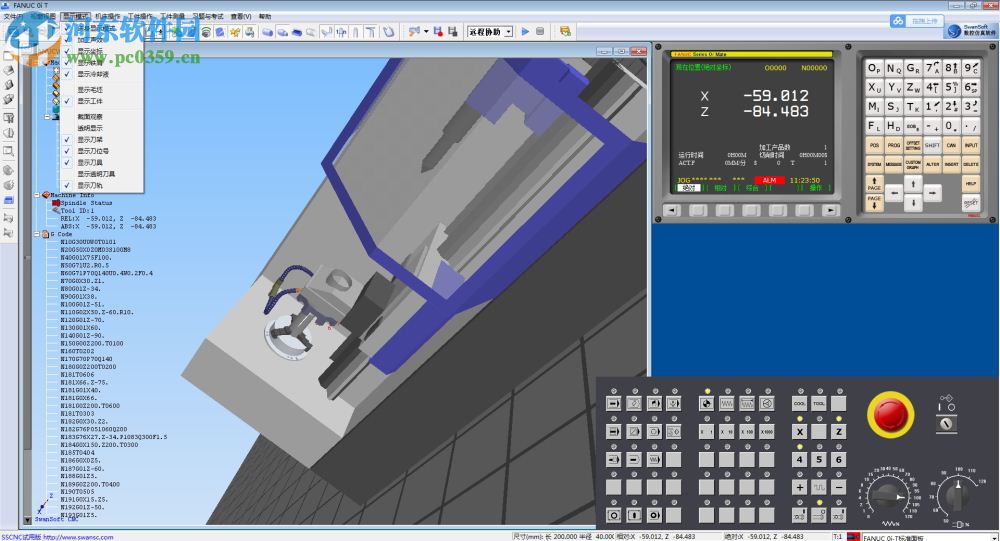1000x541 pixels.
Task: Click the handwheel mode button
Action: tap(767, 403)
